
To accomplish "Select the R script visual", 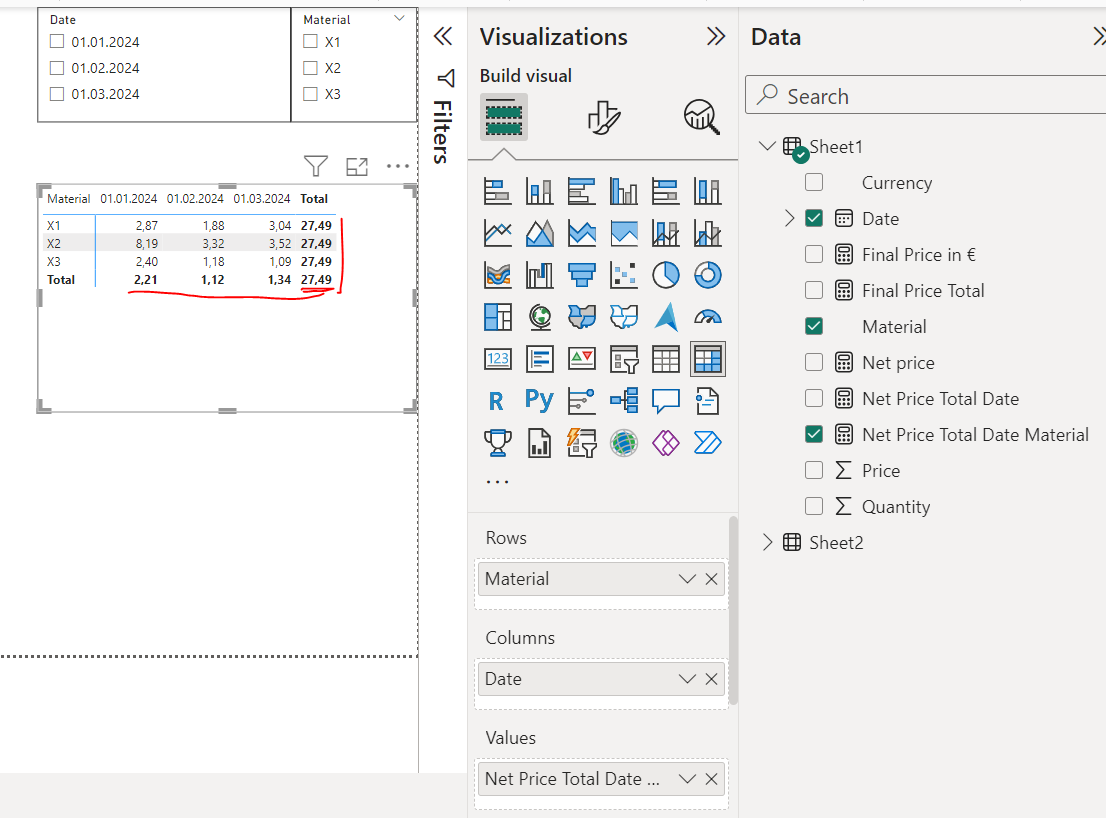I will pyautogui.click(x=497, y=401).
